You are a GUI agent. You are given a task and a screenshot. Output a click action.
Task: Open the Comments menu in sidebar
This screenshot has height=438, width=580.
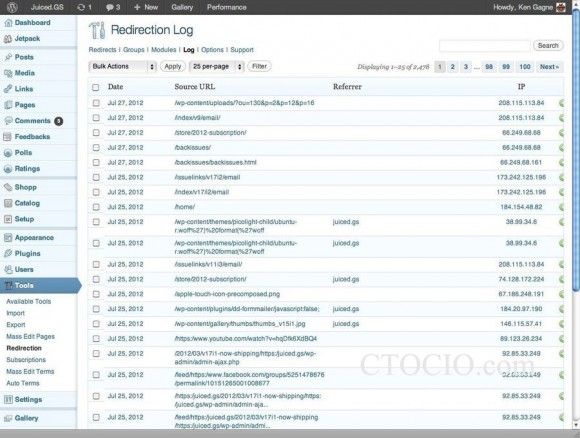33,121
